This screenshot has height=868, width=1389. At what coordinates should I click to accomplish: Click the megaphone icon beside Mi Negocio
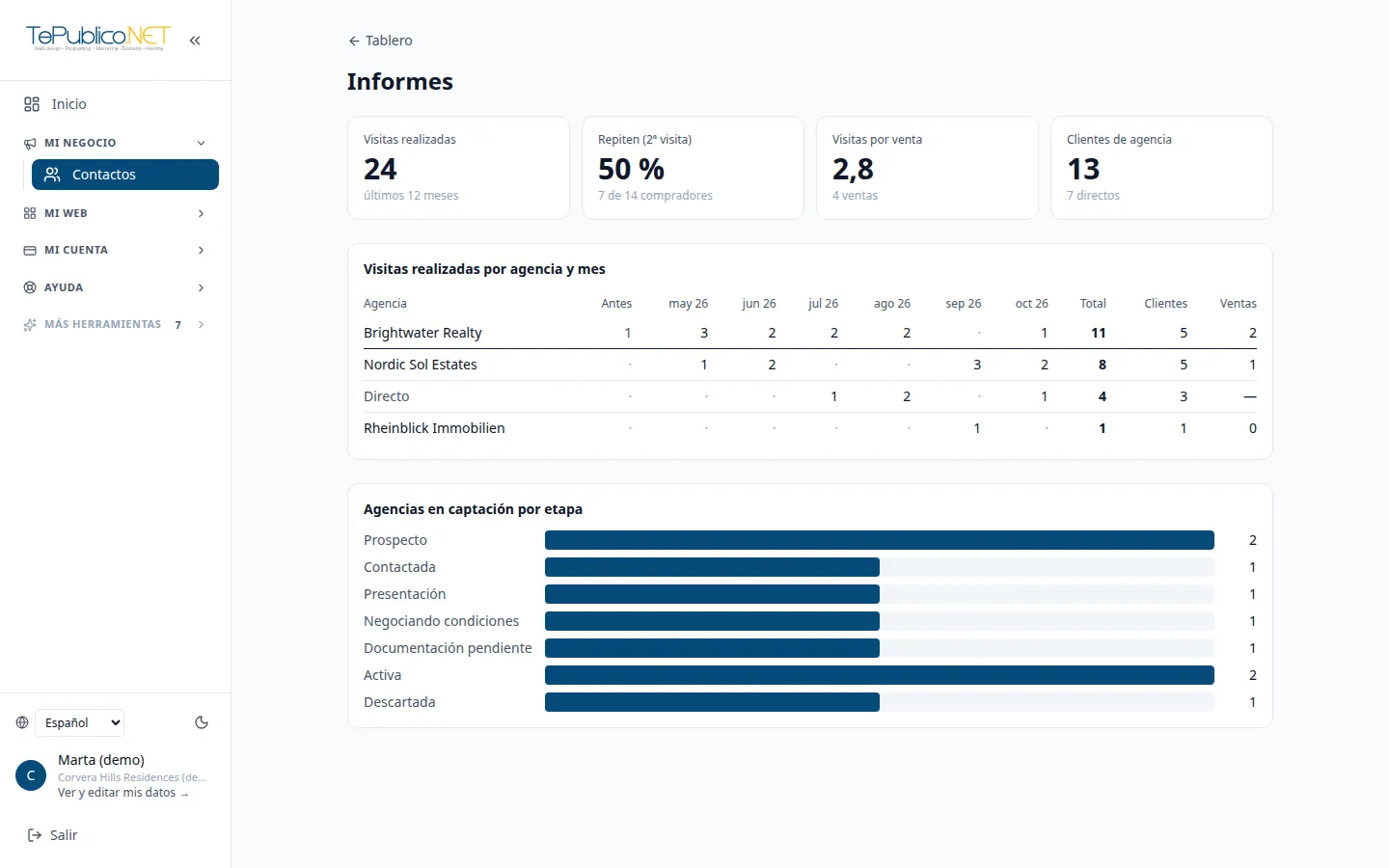[x=30, y=143]
